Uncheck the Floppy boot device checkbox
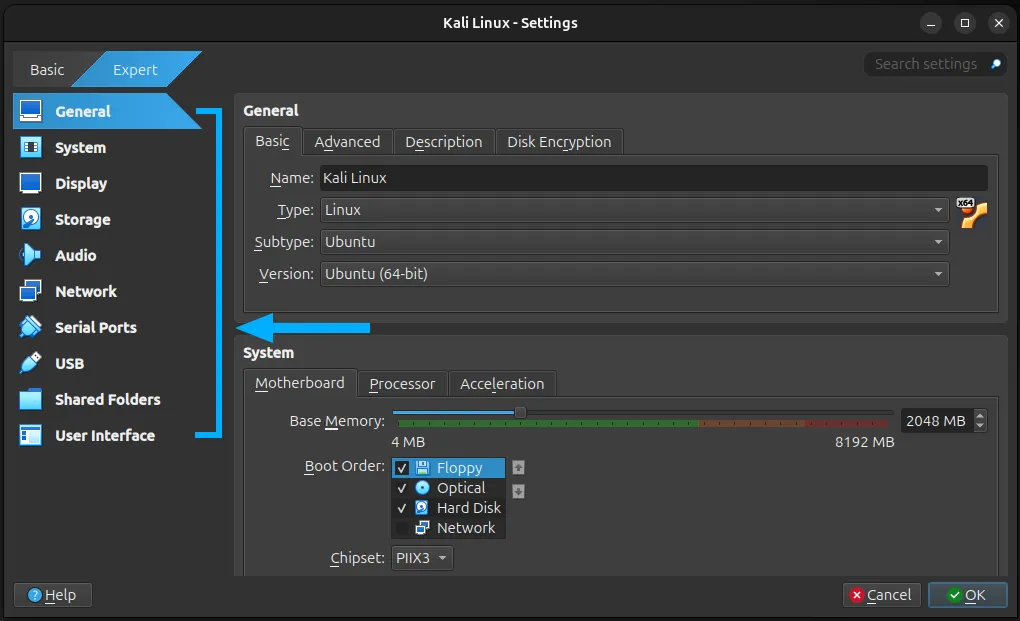This screenshot has width=1020, height=621. tap(402, 468)
